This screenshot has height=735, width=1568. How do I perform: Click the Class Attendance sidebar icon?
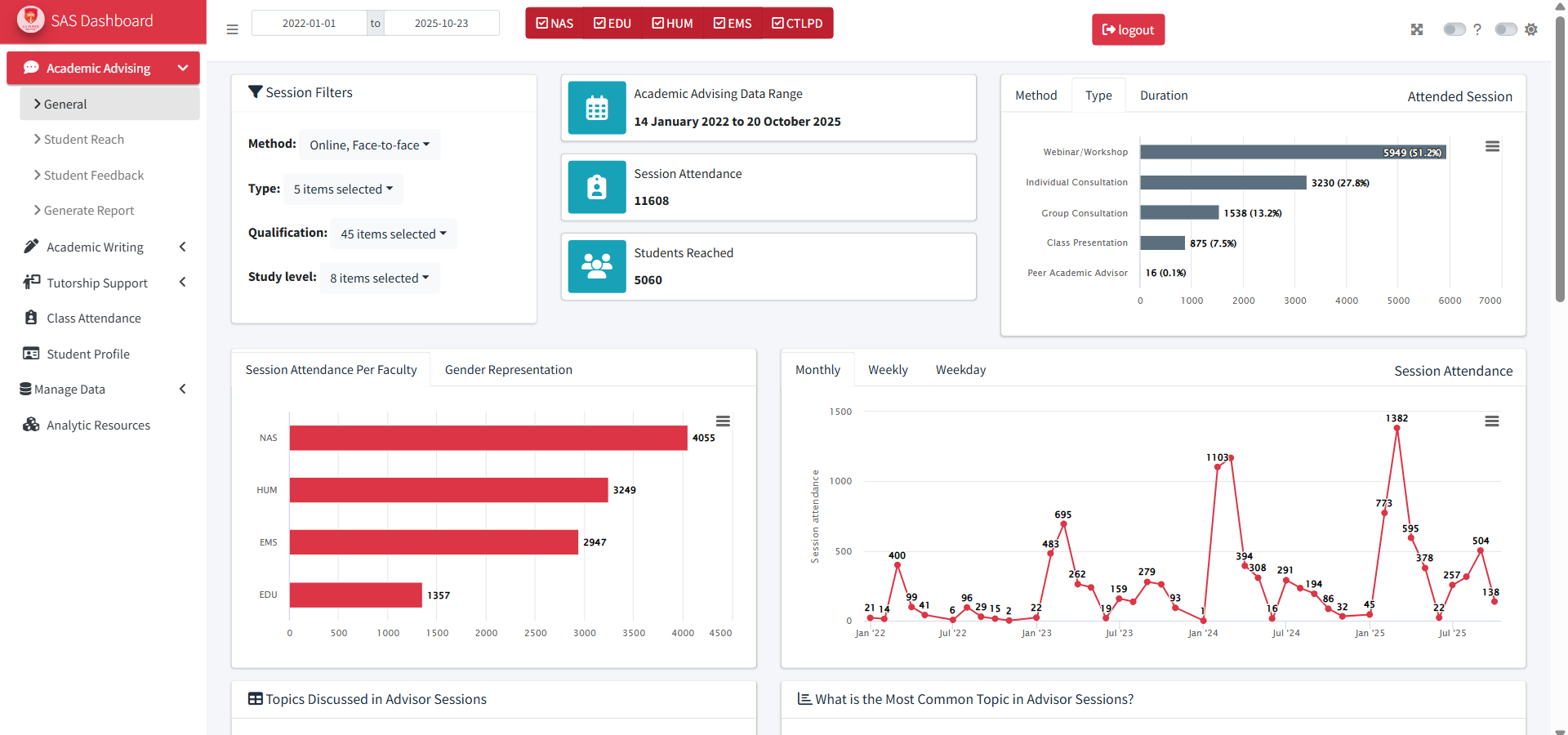(x=31, y=318)
